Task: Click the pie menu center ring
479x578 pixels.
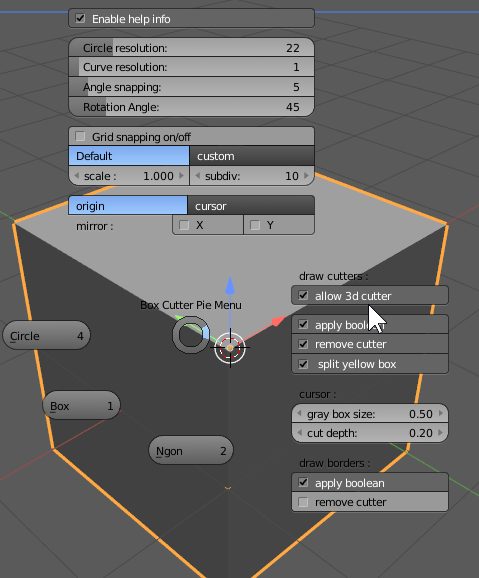Action: tap(191, 335)
